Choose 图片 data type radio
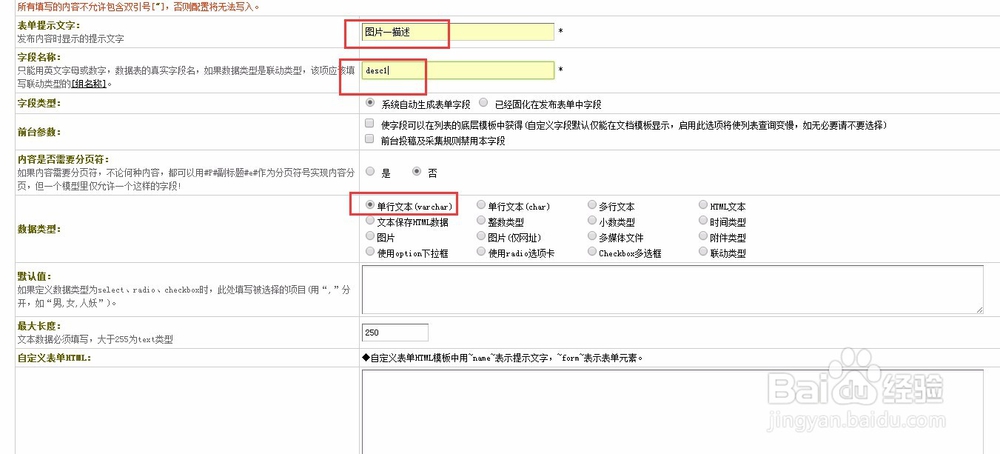 (370, 237)
